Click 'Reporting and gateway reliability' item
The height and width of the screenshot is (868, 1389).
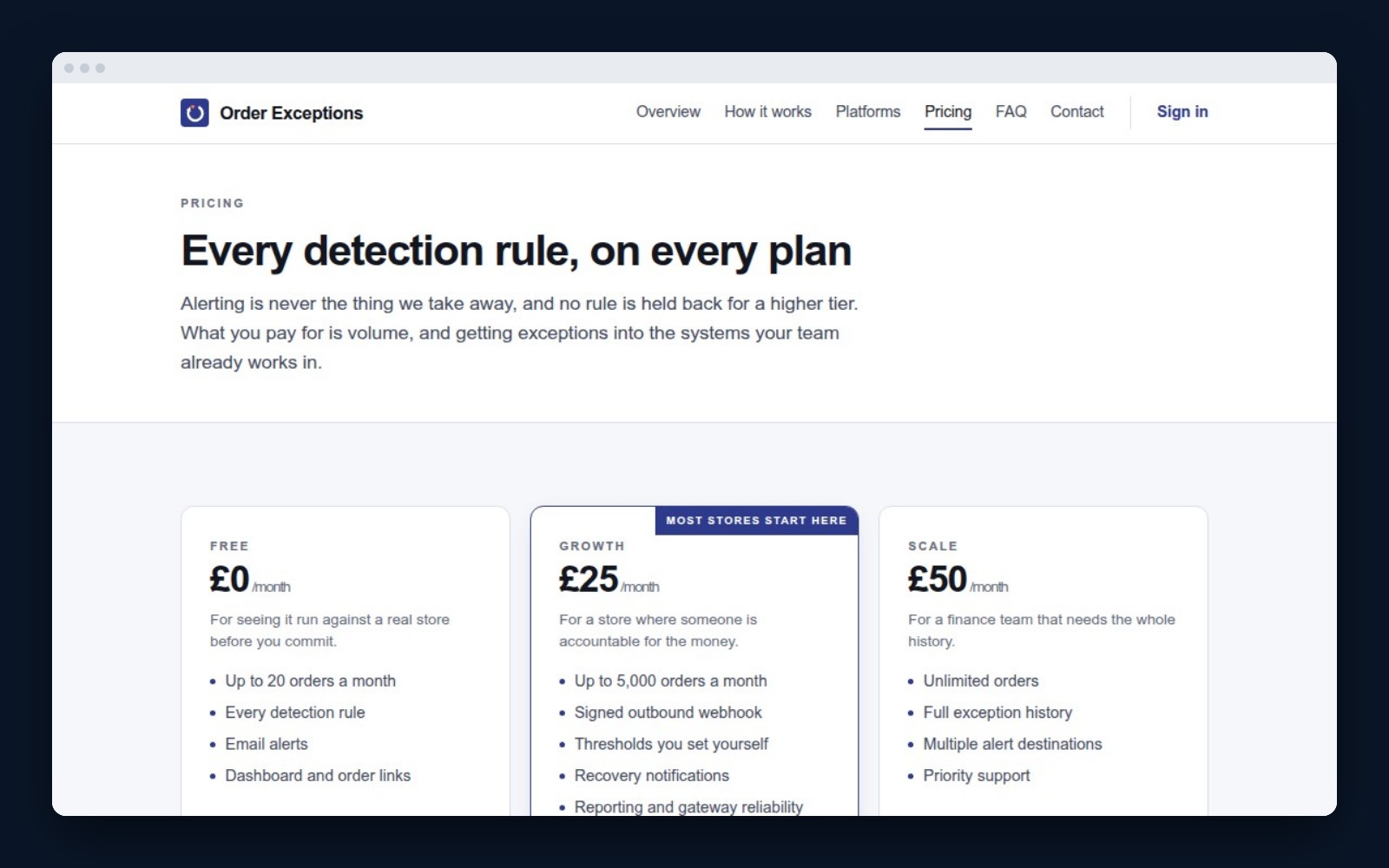[x=688, y=806]
